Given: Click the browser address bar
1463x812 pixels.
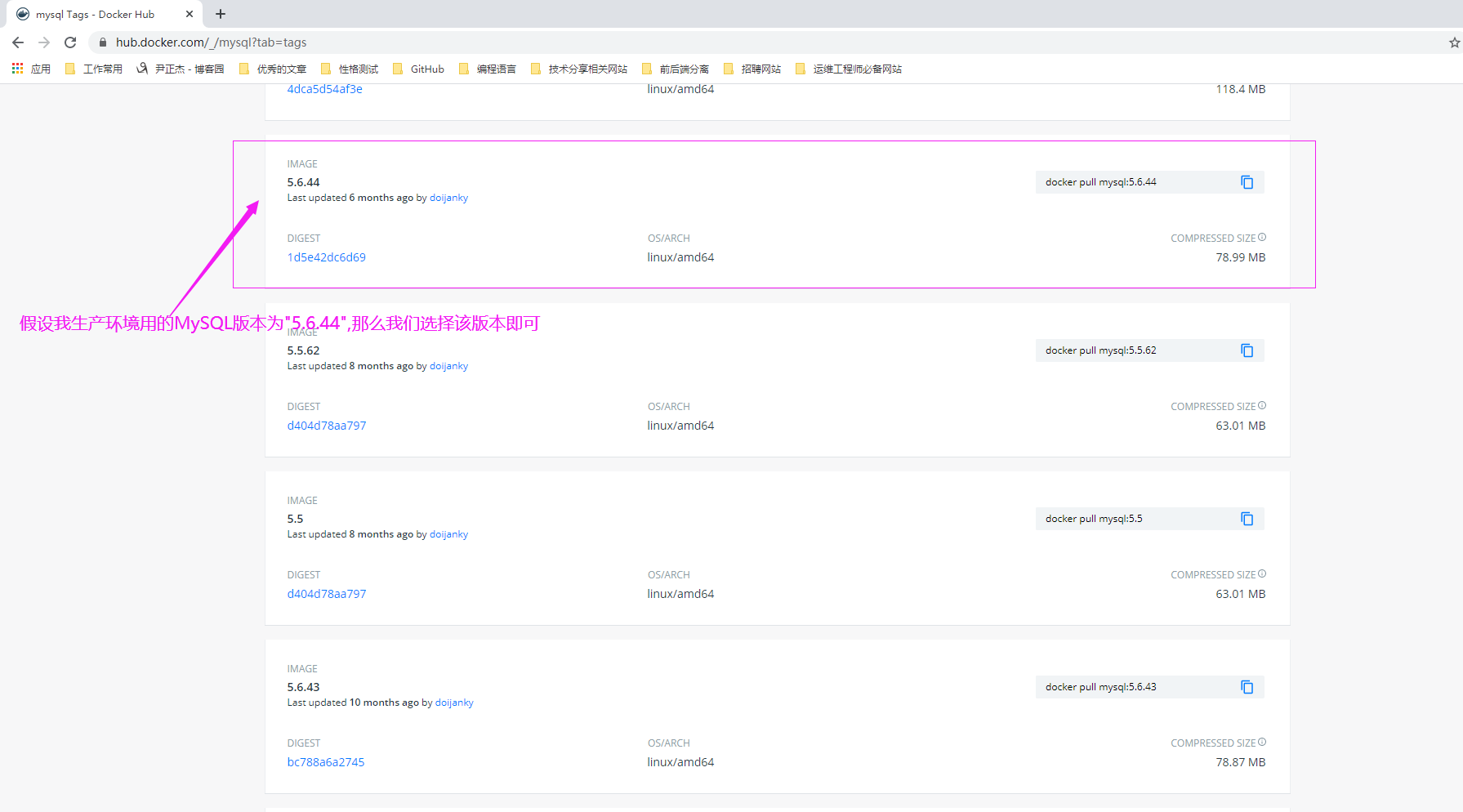Looking at the screenshot, I should point(327,42).
